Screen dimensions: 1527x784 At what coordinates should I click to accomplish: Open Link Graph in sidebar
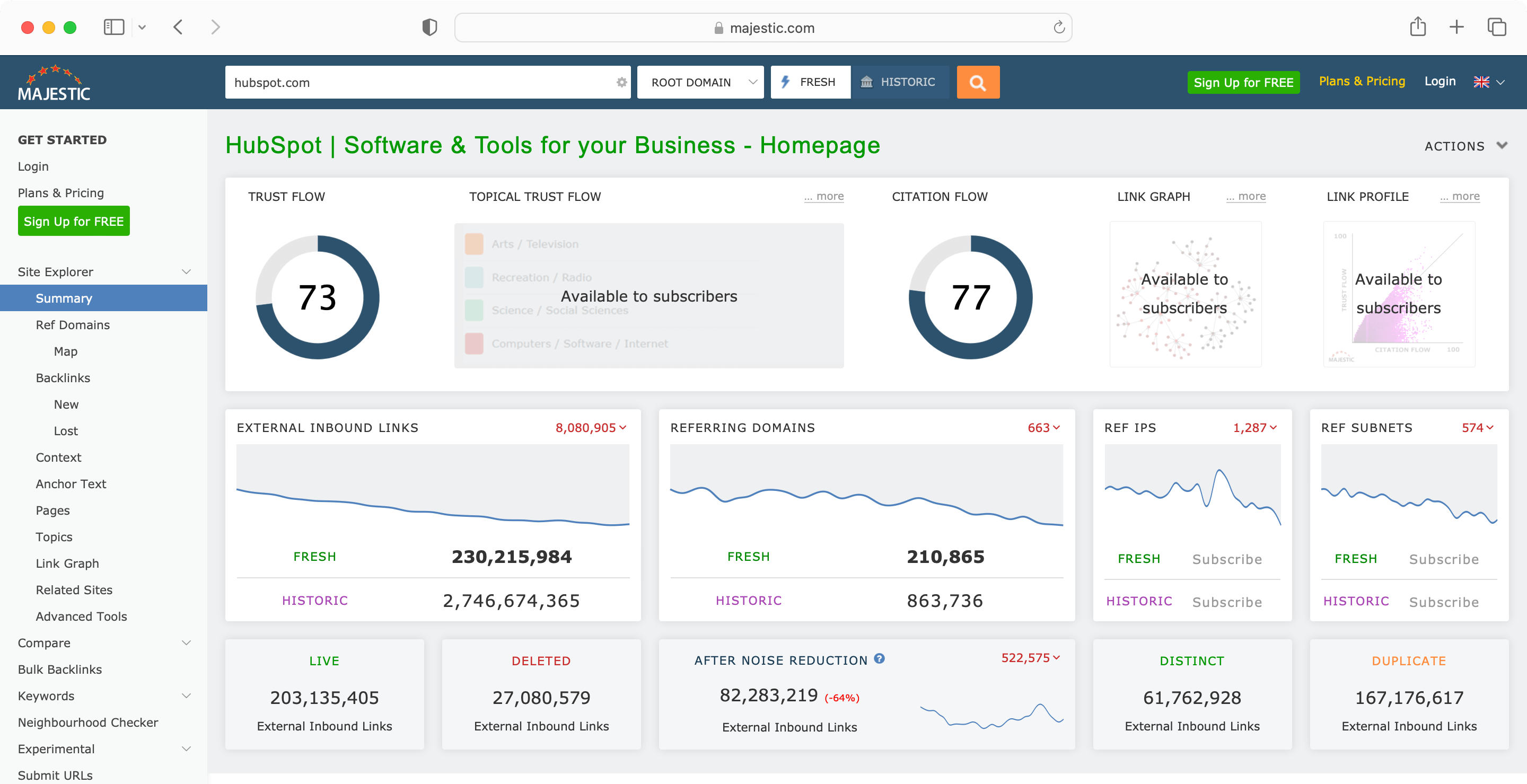coord(67,563)
